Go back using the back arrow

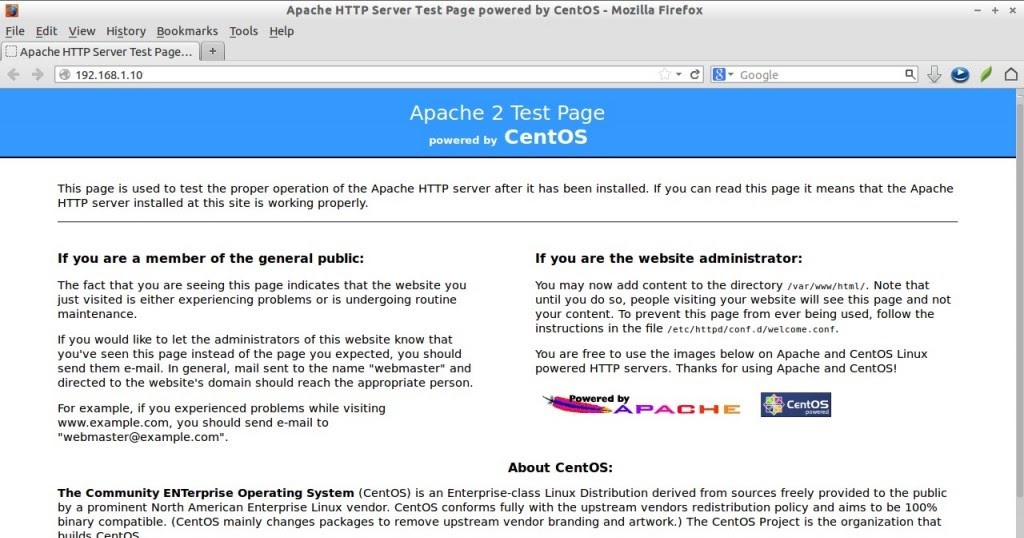coord(13,74)
